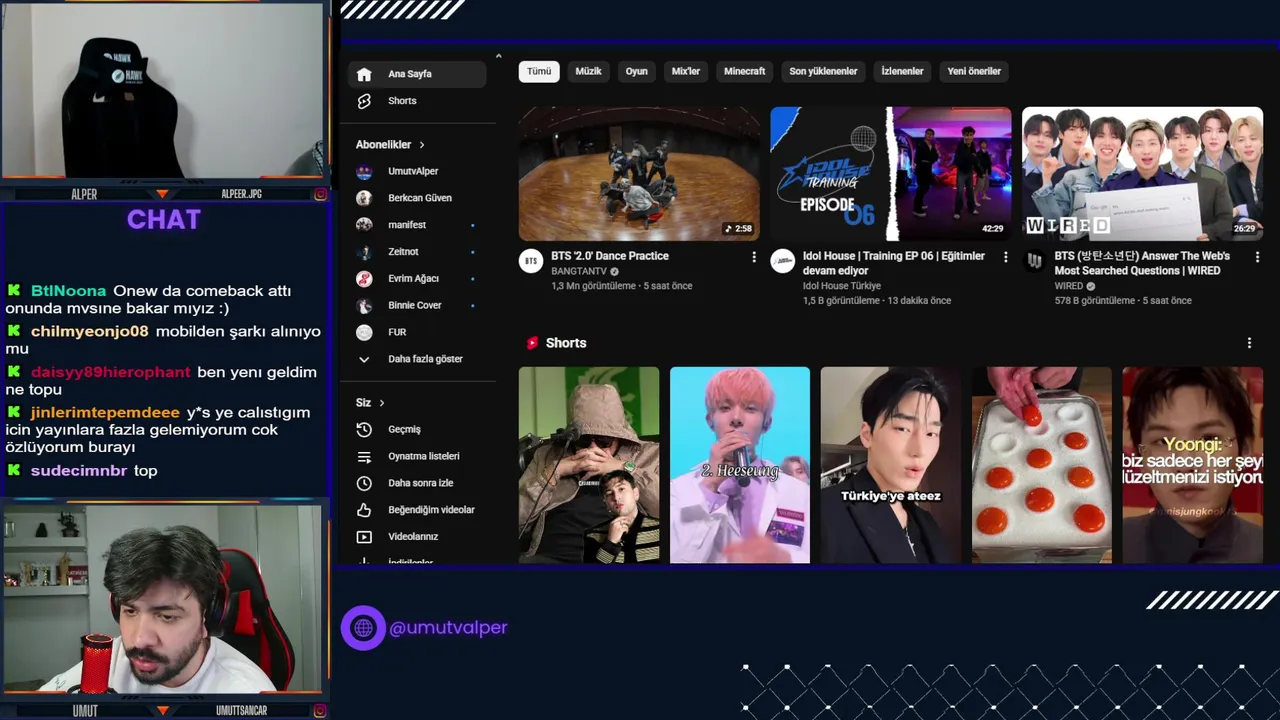Select the Mix'ler filter chip
This screenshot has height=720, width=1280.
point(686,71)
